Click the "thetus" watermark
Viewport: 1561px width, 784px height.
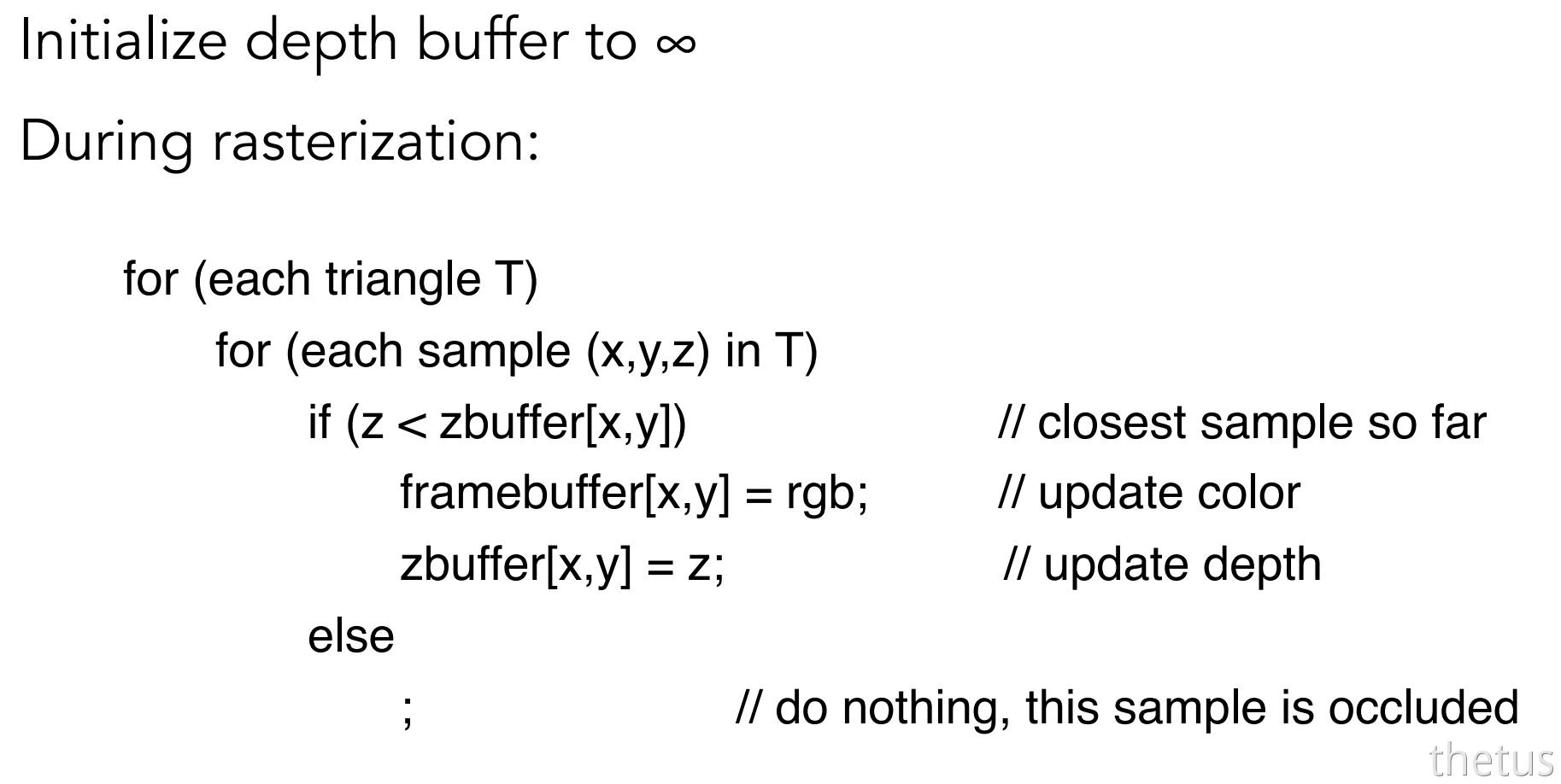coord(1491,759)
